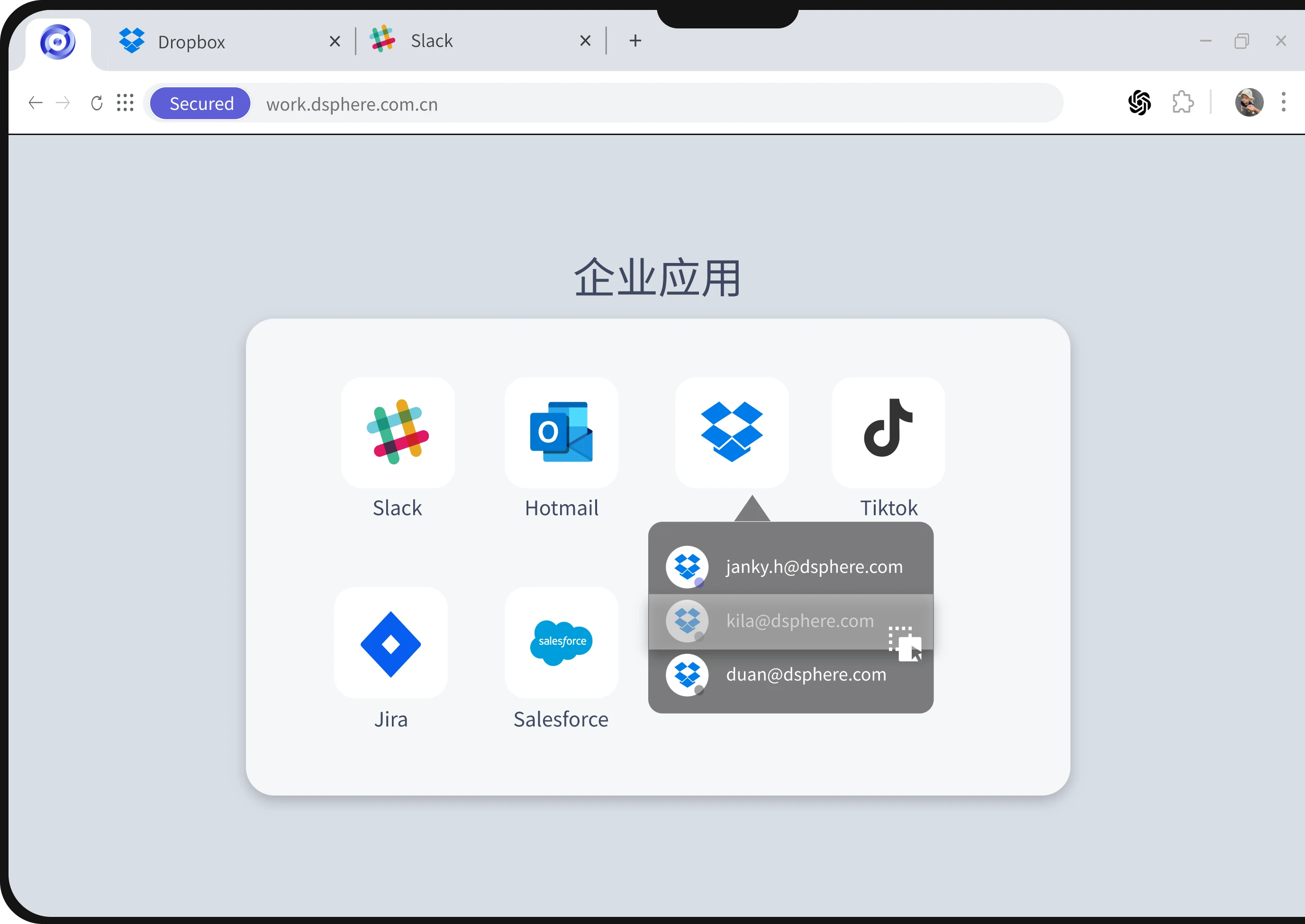Launch the Jira app tile
Viewport: 1305px width, 924px height.
(x=391, y=643)
